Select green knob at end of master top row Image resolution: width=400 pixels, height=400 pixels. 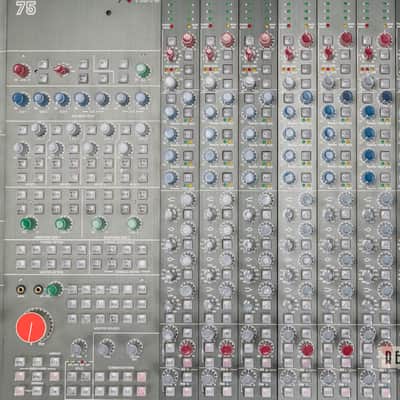[x=143, y=70]
